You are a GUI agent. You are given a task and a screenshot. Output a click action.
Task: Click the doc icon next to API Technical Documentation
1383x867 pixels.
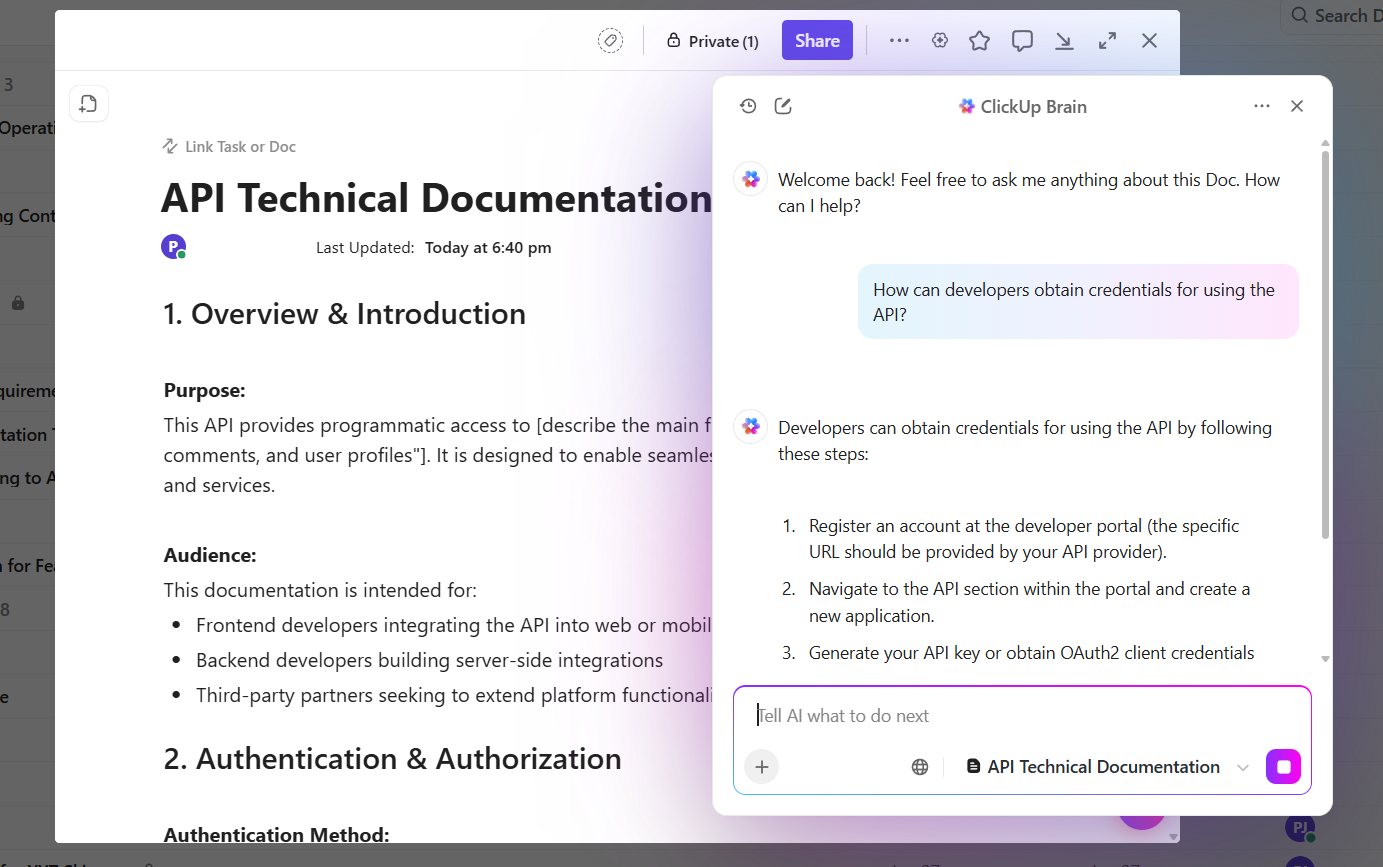point(973,766)
